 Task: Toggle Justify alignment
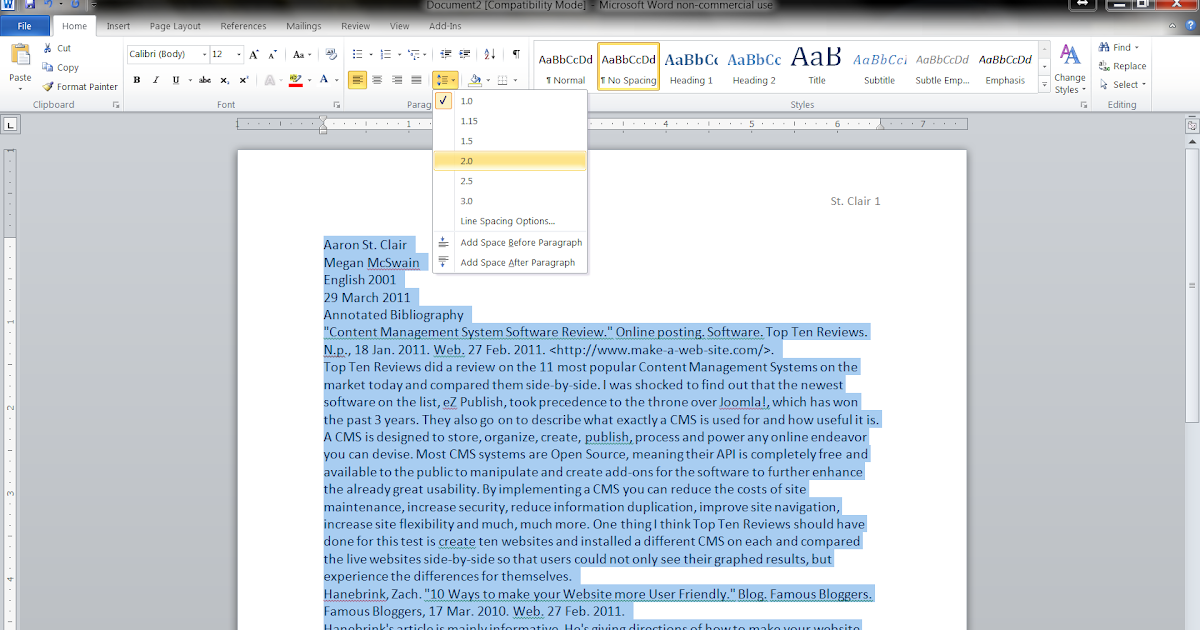pyautogui.click(x=416, y=80)
